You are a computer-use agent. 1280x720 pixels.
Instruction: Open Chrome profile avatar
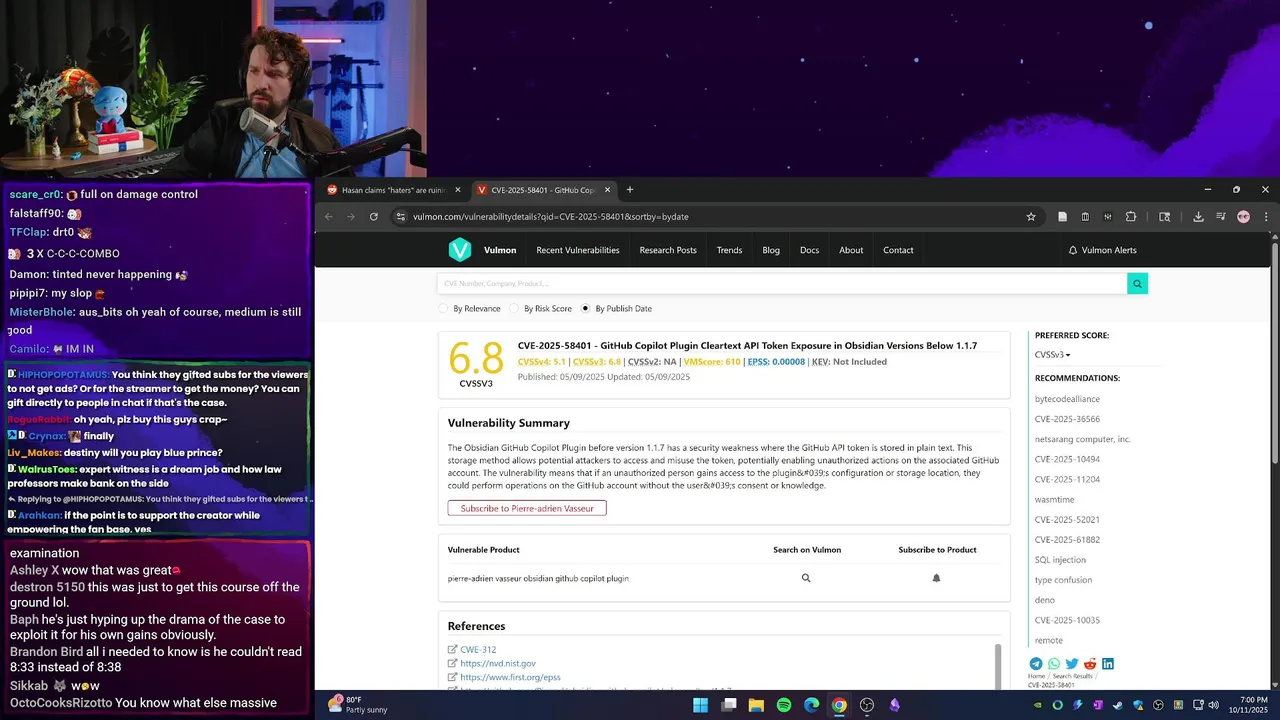pos(1243,216)
